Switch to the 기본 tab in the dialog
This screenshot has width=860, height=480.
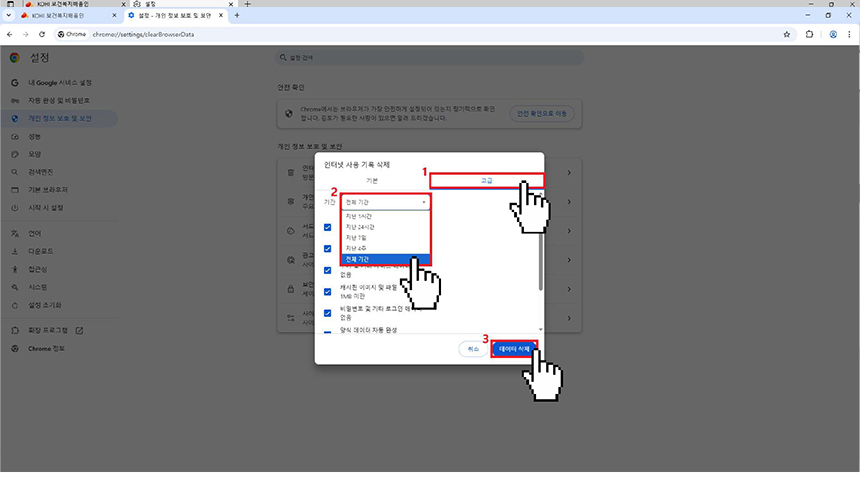pyautogui.click(x=372, y=180)
